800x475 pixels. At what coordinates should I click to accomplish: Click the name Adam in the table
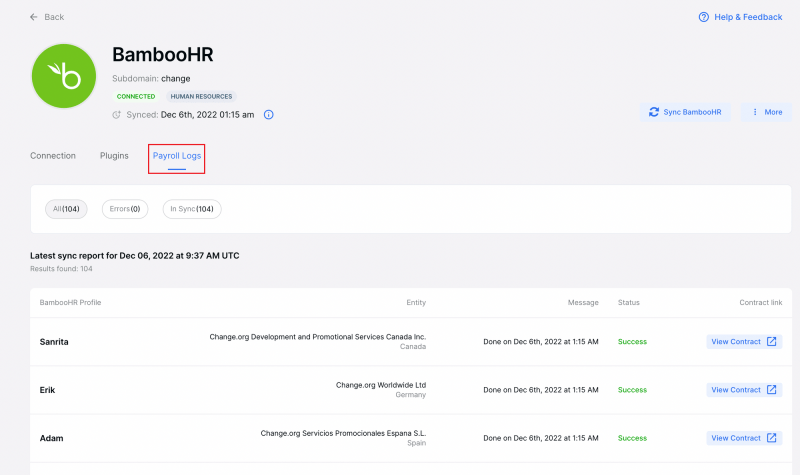pyautogui.click(x=52, y=438)
